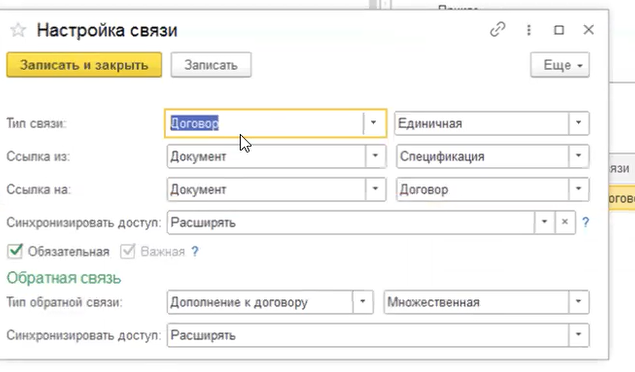Open the bottom Расширять dropdown in Обратная связь

coord(578,335)
